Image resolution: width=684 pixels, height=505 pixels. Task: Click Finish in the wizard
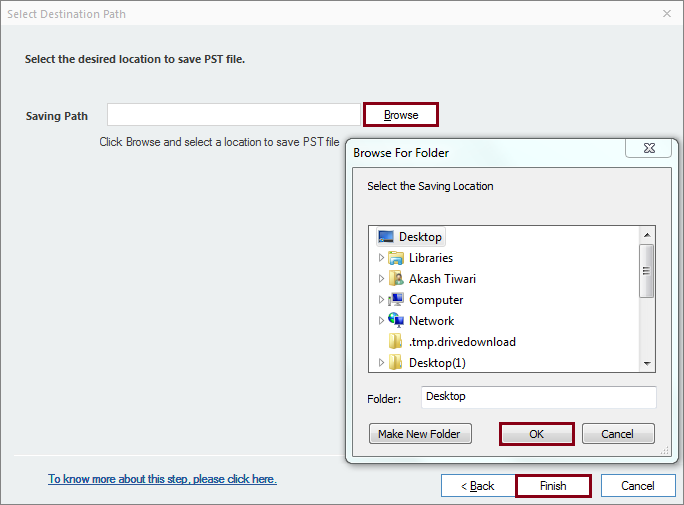[x=553, y=486]
